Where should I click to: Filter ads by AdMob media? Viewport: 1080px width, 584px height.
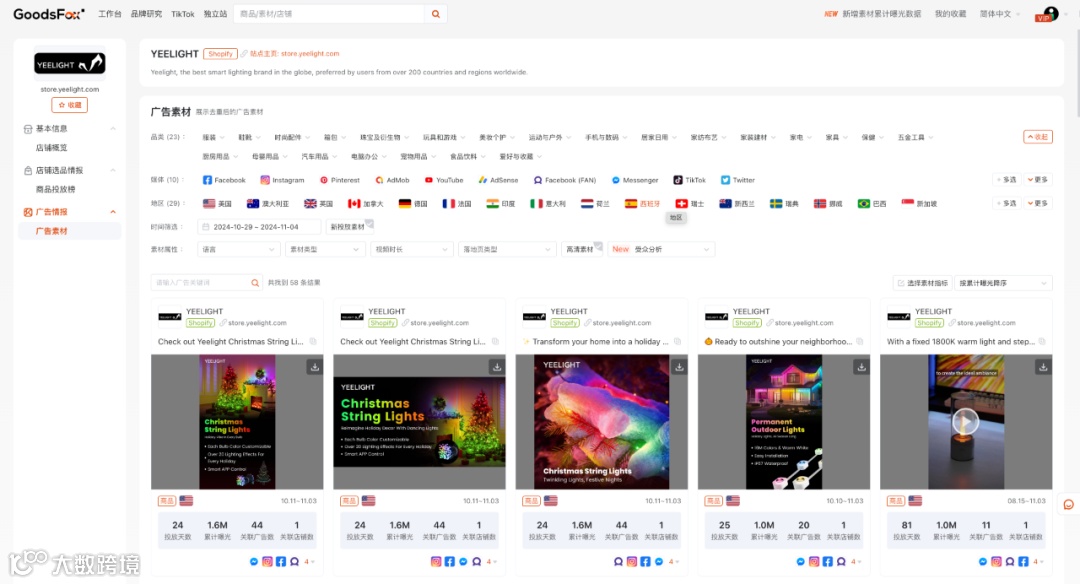click(392, 180)
